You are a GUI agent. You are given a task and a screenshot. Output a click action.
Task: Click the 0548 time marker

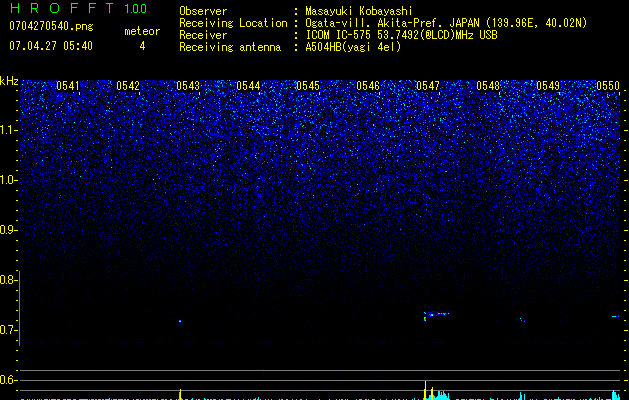click(488, 86)
